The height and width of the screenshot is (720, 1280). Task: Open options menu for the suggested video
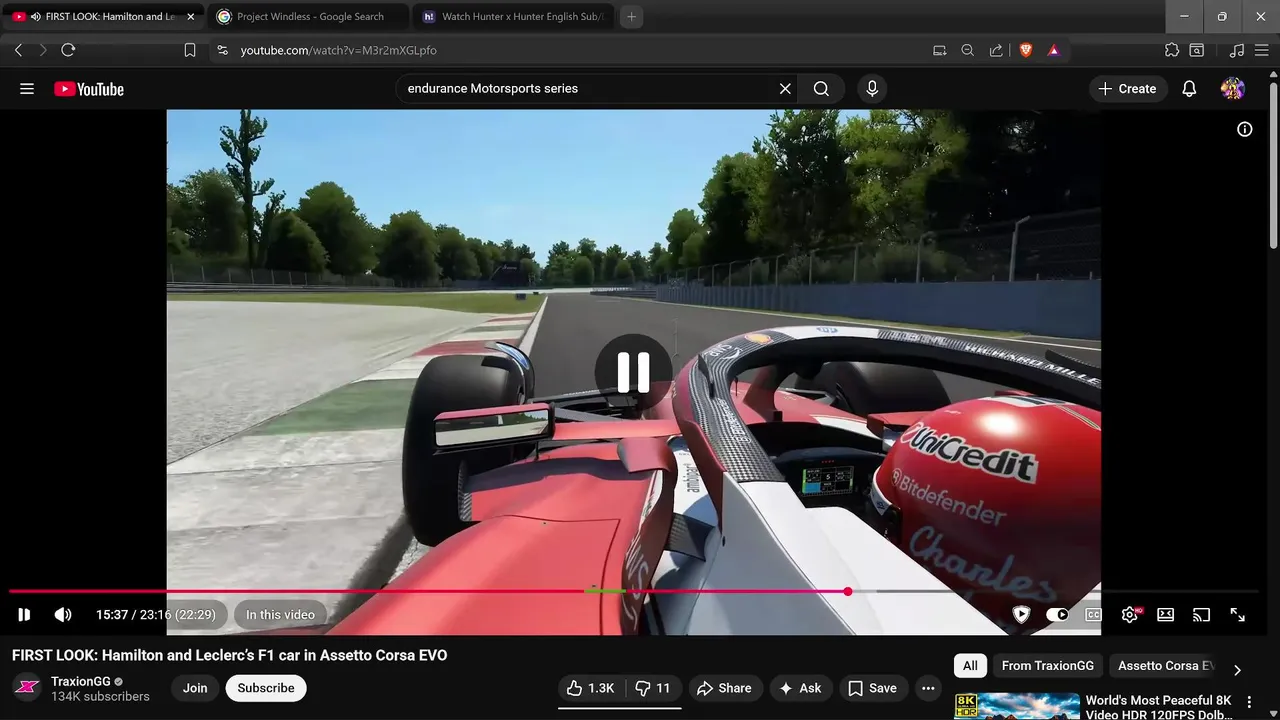pos(1249,703)
